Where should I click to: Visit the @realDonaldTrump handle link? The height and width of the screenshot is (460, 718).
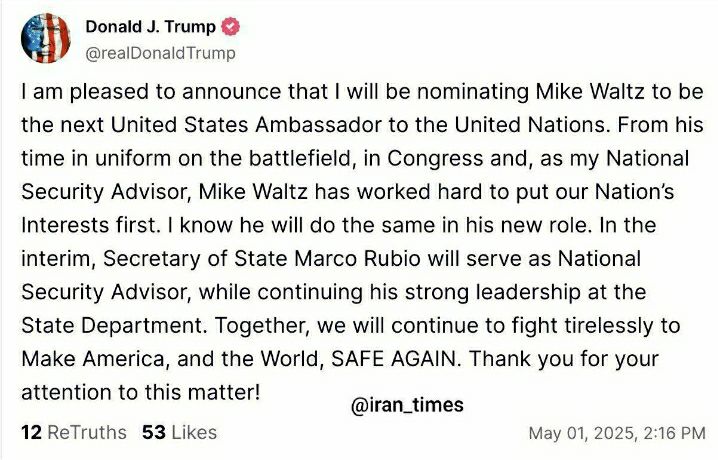161,53
